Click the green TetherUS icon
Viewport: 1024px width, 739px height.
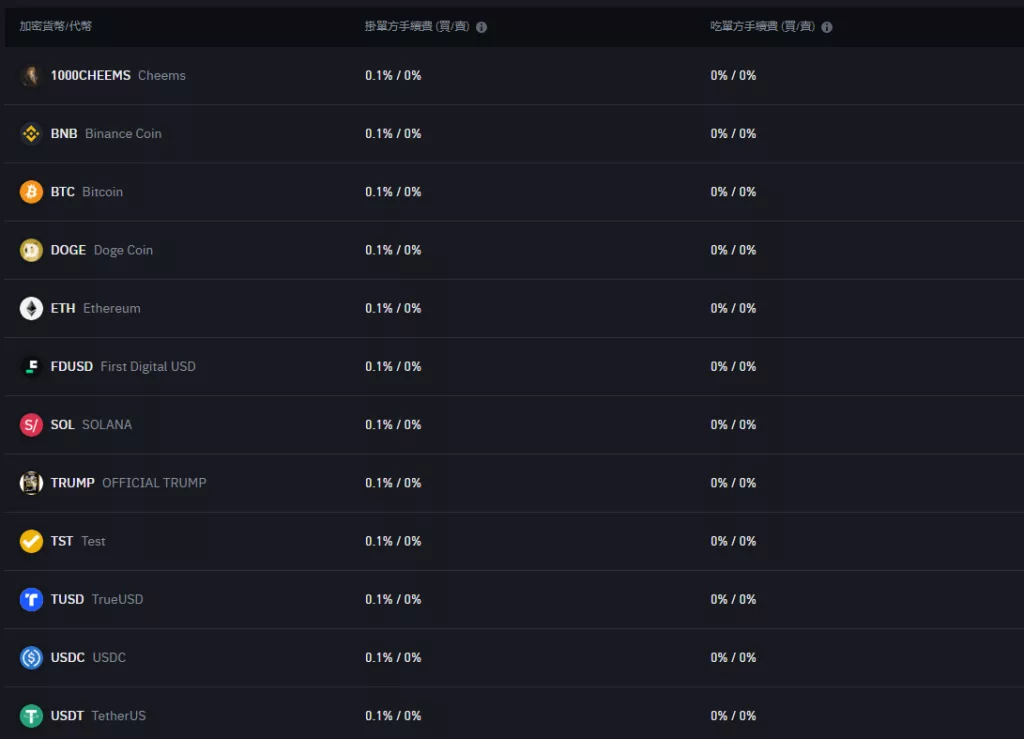tap(31, 716)
